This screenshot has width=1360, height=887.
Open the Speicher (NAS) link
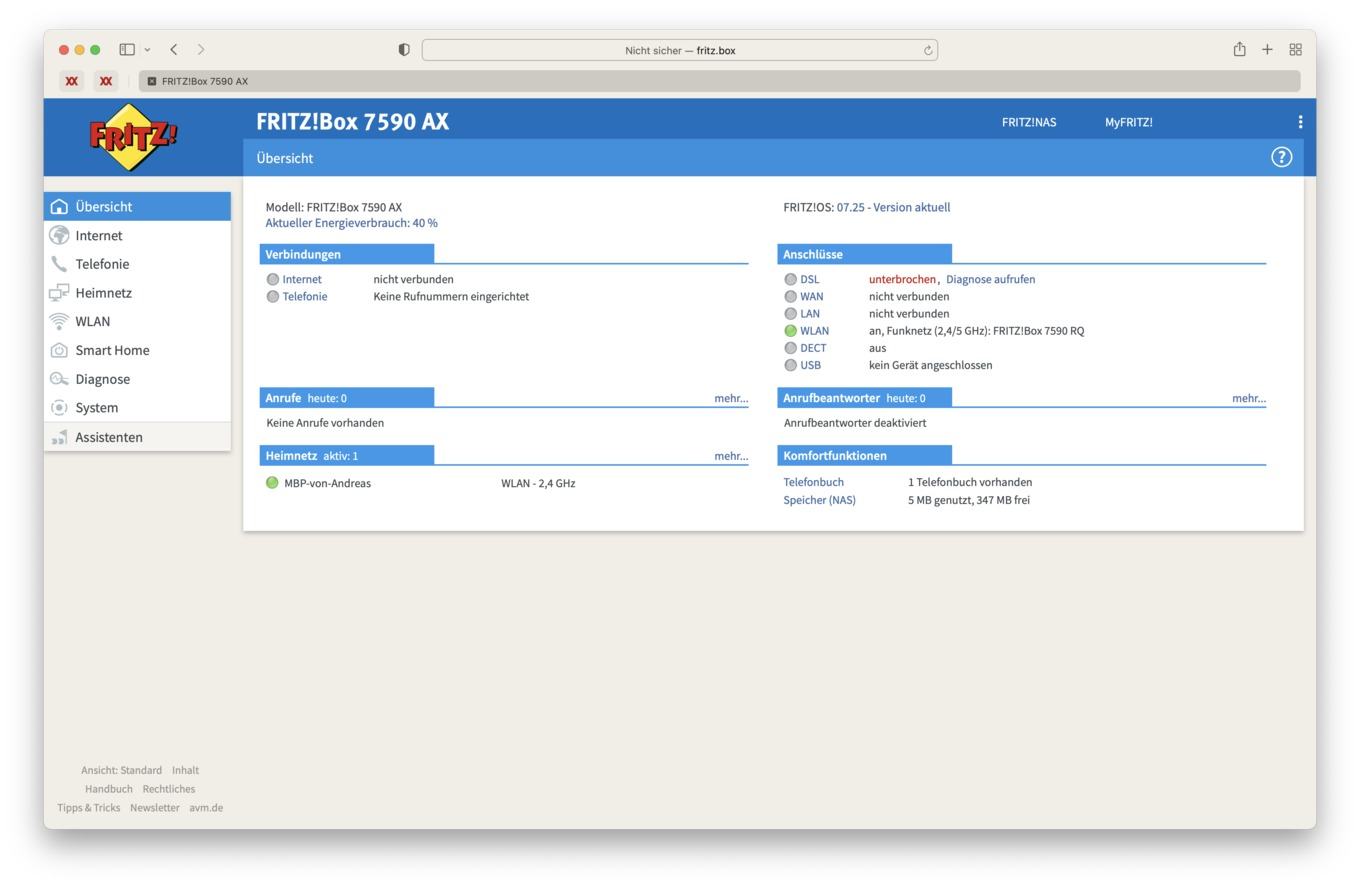tap(819, 500)
